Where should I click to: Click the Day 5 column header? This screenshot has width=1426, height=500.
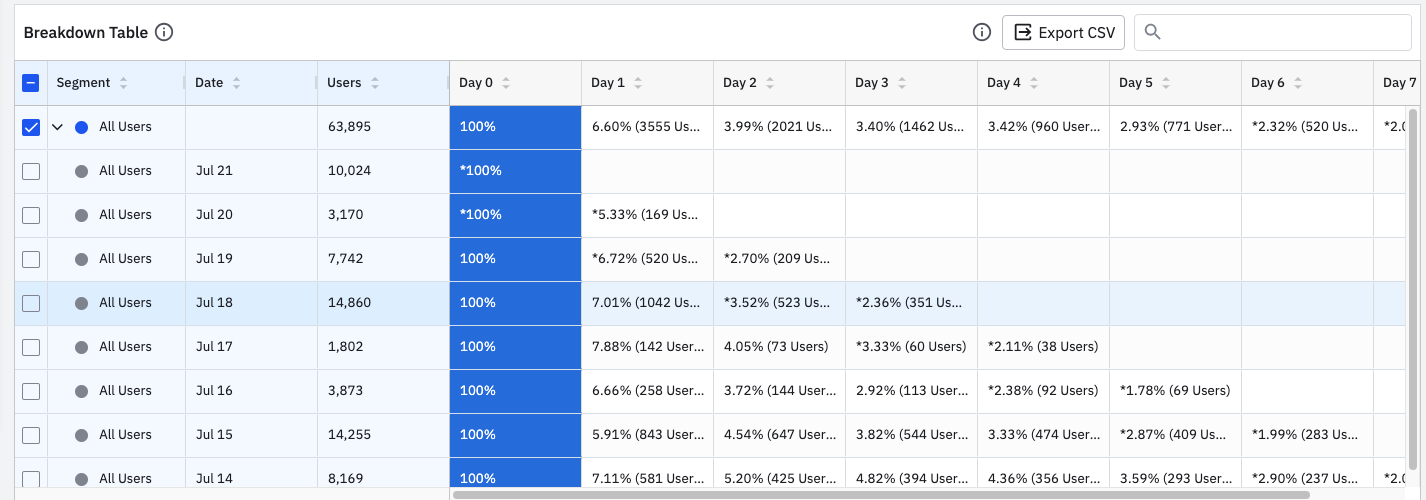[1136, 83]
